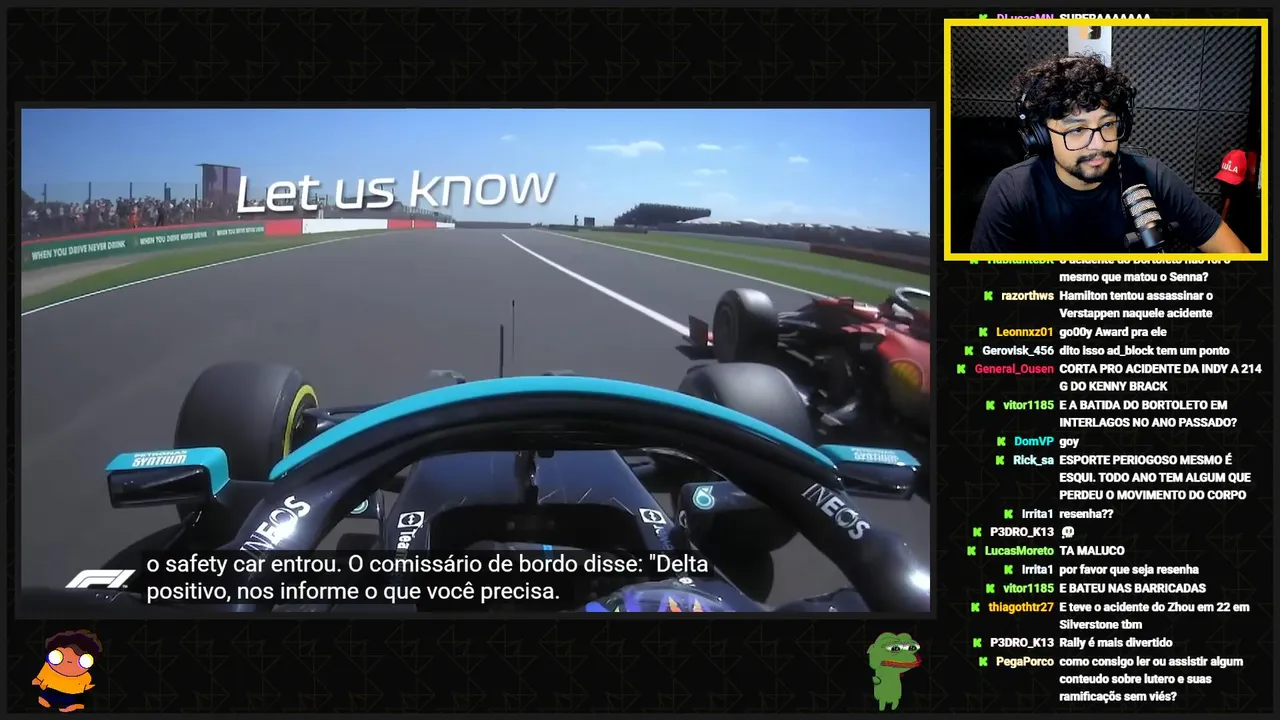Click the badge icon beside razorthws

pos(988,296)
